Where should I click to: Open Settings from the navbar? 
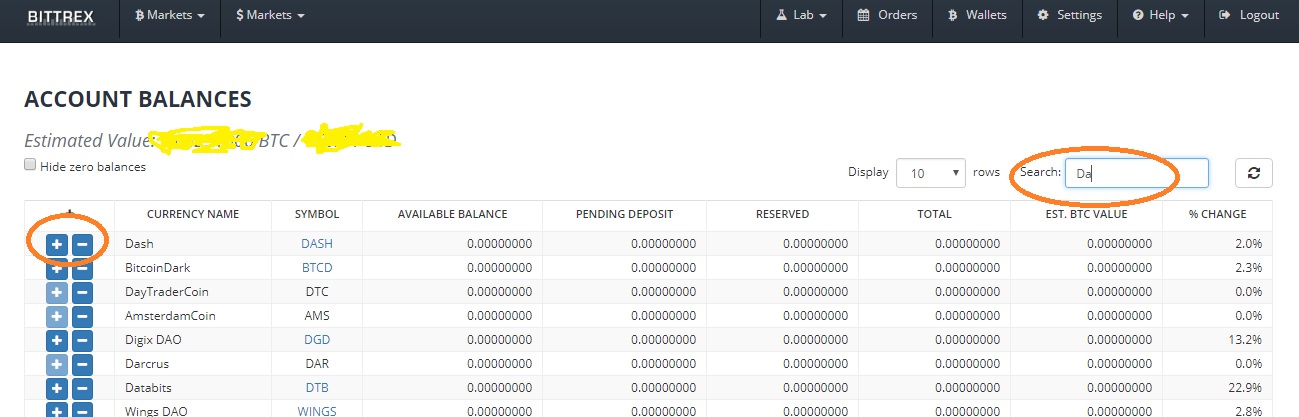pos(1069,15)
